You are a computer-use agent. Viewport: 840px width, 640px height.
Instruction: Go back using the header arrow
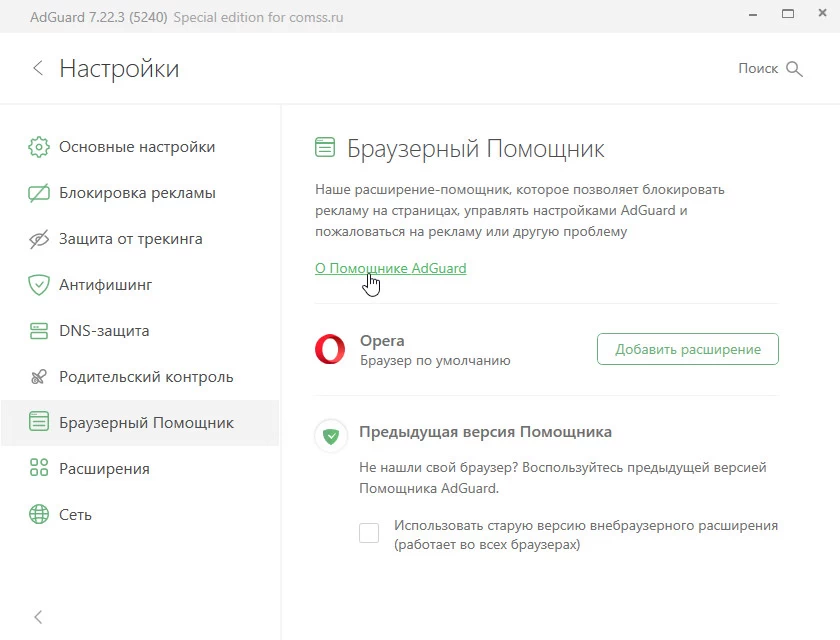[38, 68]
